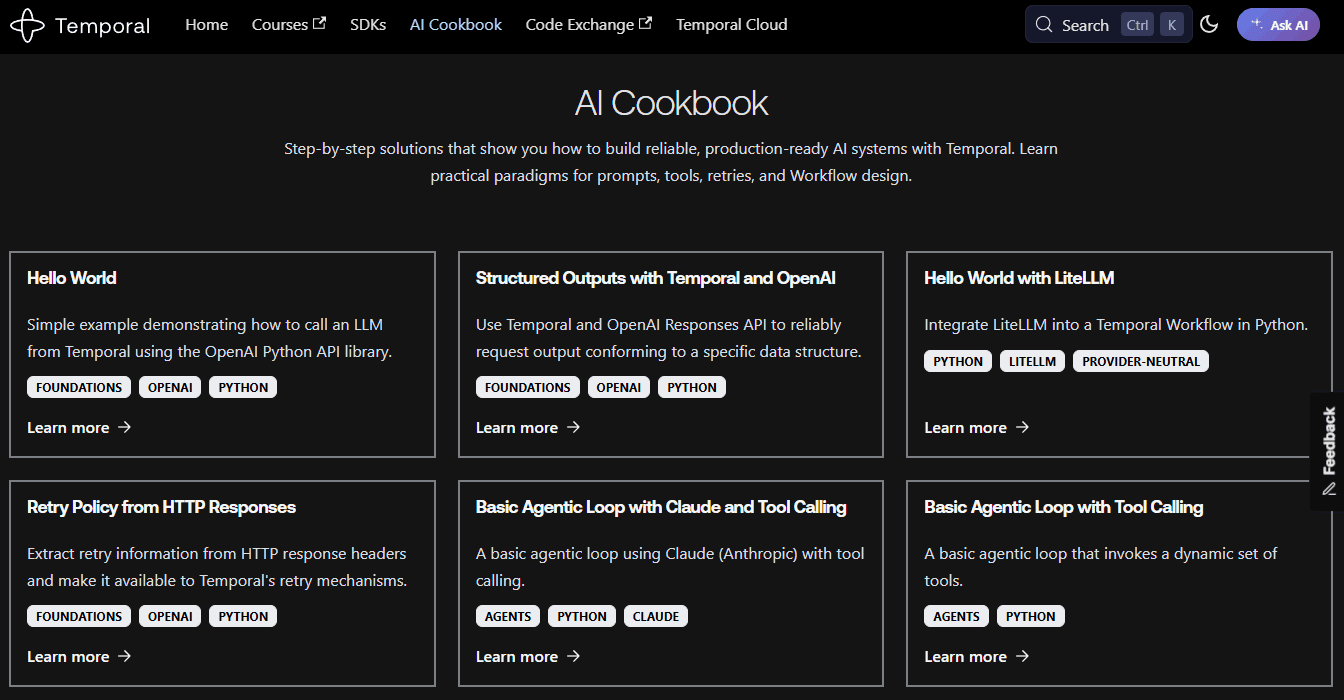Click PYTHON tag in Structured Outputs card
1344x700 pixels.
(x=692, y=387)
